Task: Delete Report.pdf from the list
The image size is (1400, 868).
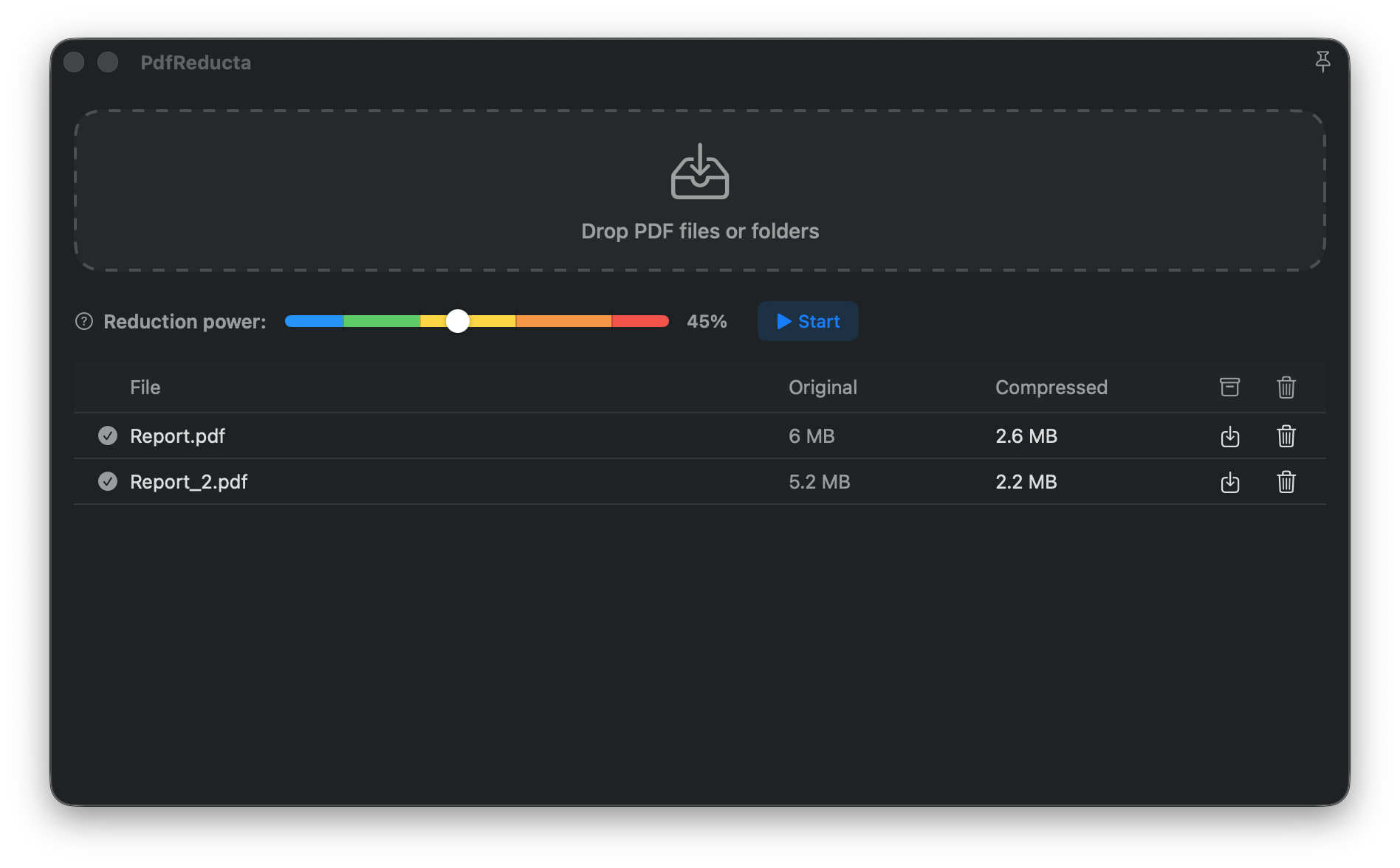Action: pyautogui.click(x=1286, y=436)
